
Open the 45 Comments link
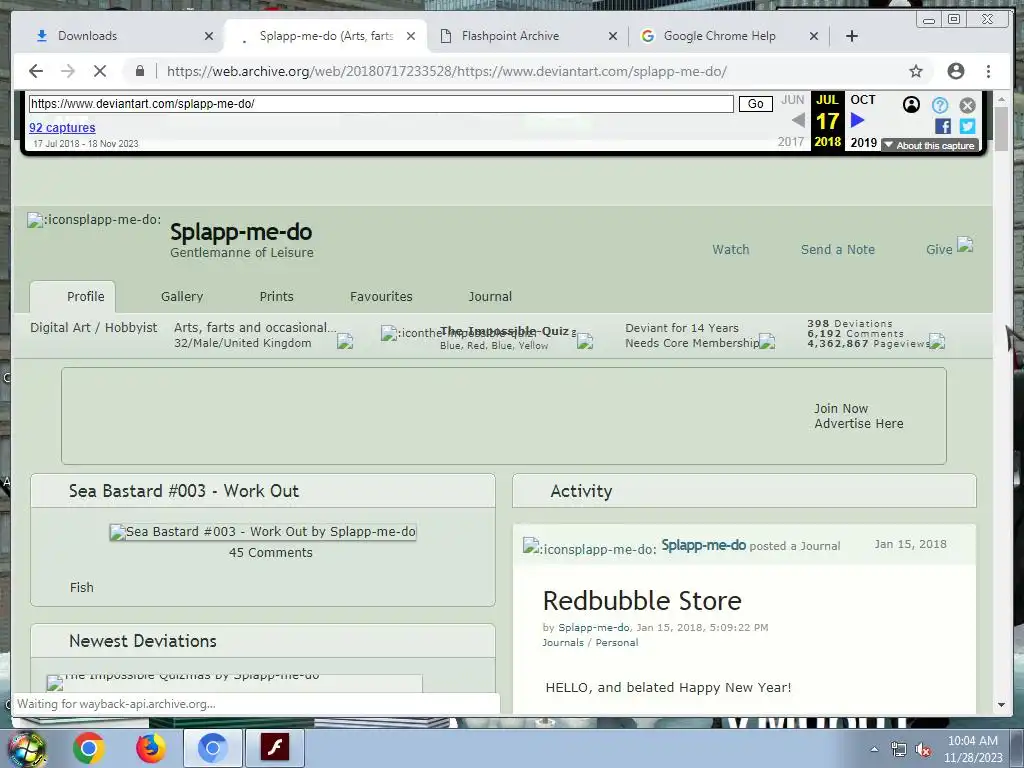click(270, 552)
